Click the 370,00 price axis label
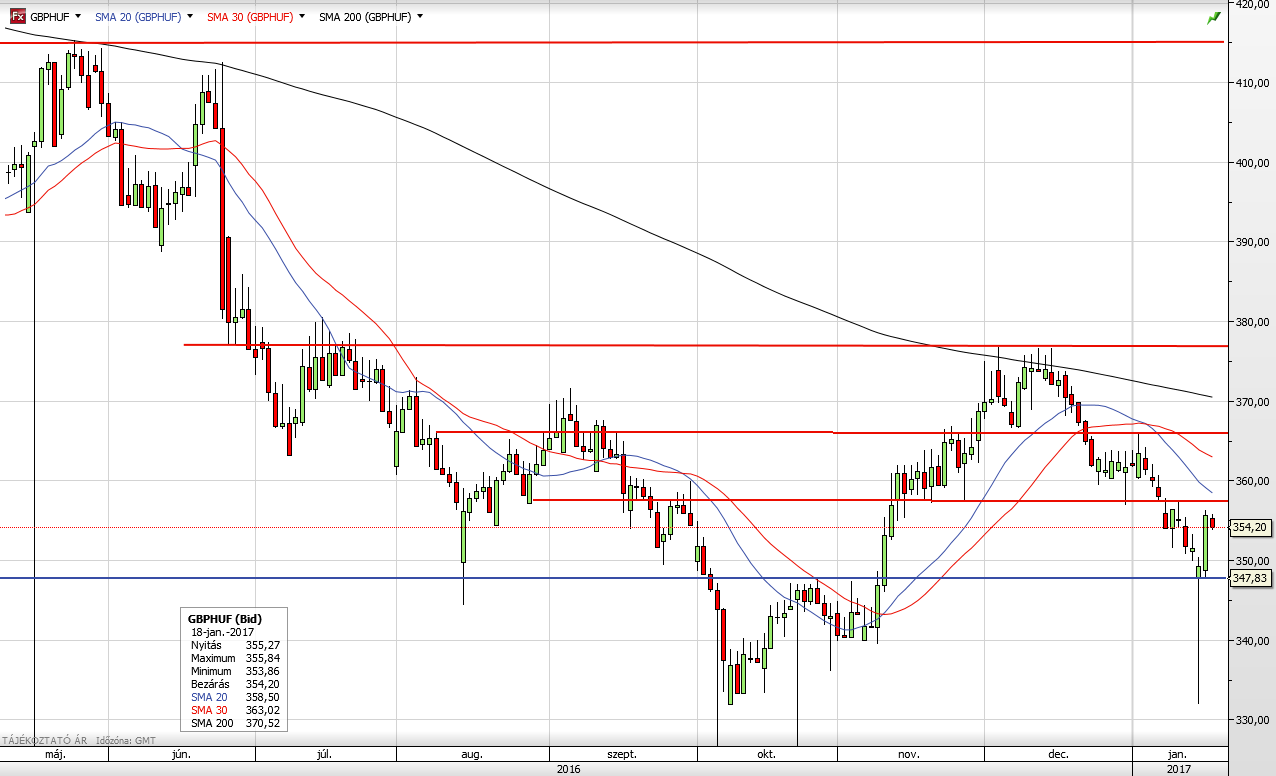1276x776 pixels. click(1253, 402)
